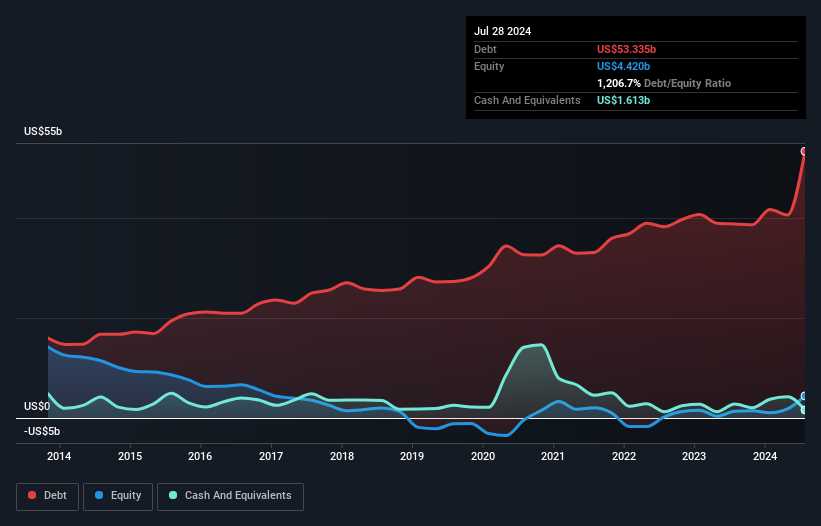
Task: Click the US$4.420b equity value
Action: pyautogui.click(x=624, y=66)
